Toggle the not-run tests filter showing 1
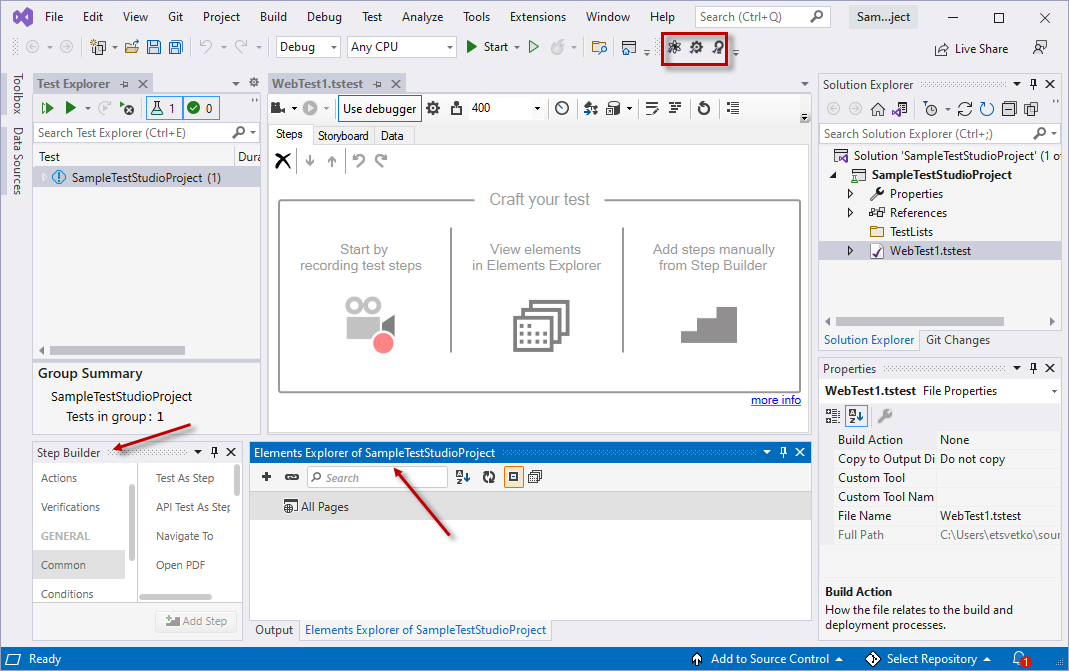Viewport: 1069px width, 671px height. (x=164, y=108)
